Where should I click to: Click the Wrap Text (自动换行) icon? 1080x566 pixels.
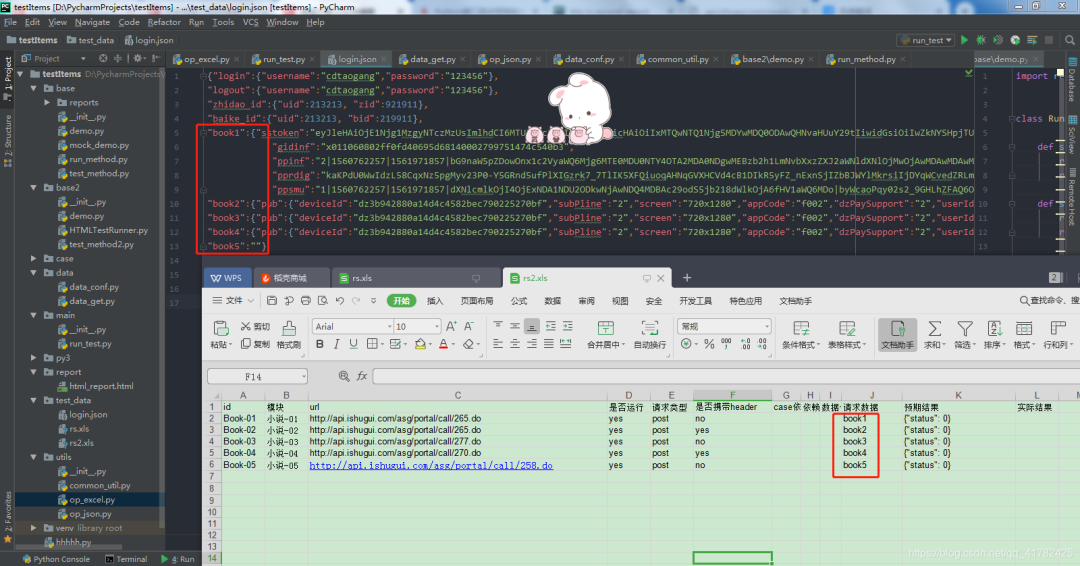pyautogui.click(x=650, y=328)
